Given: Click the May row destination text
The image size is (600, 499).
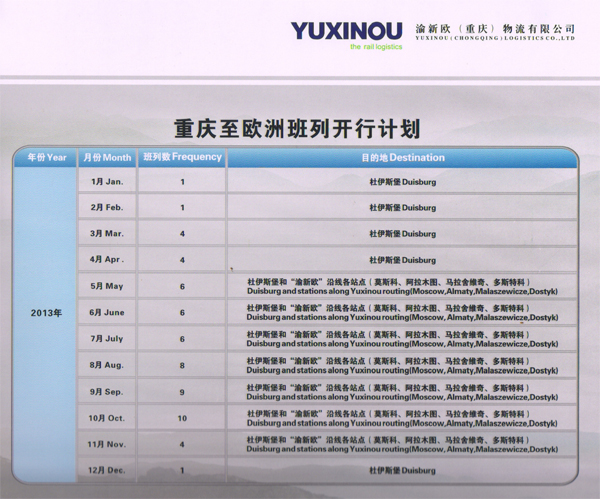Looking at the screenshot, I should (x=402, y=287).
